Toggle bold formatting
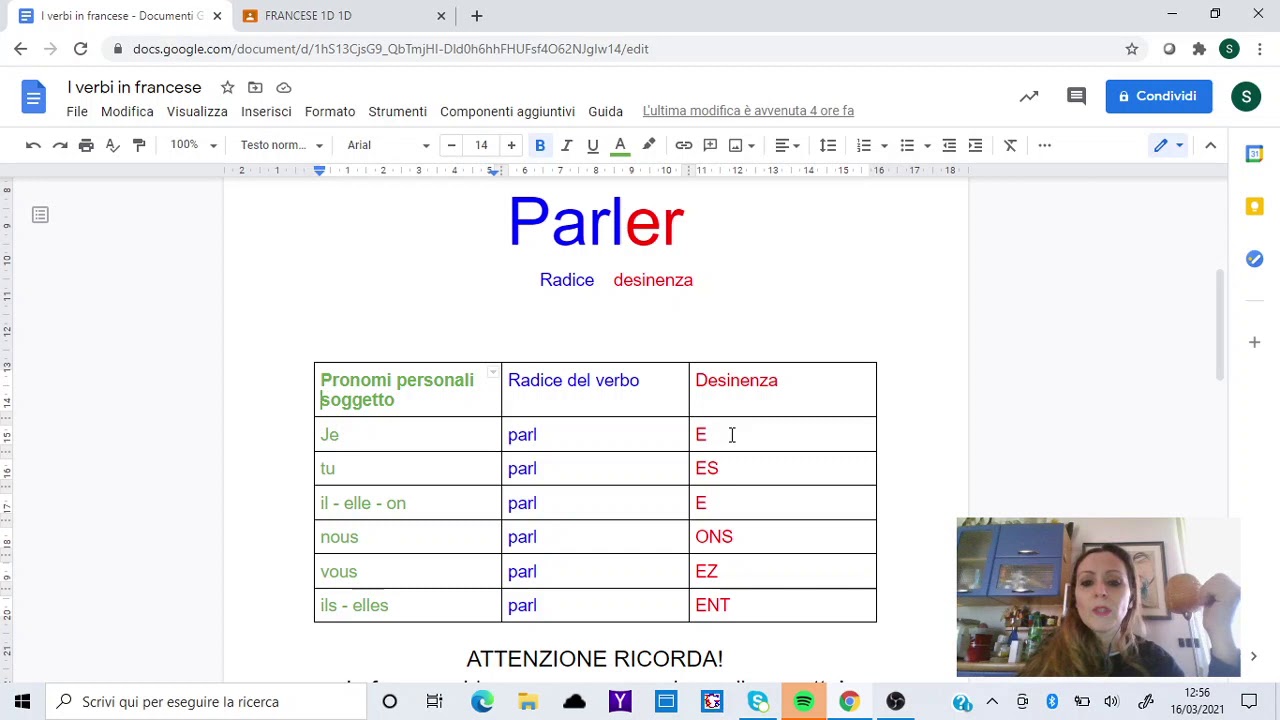Screen dimensions: 1280x720 [540, 145]
